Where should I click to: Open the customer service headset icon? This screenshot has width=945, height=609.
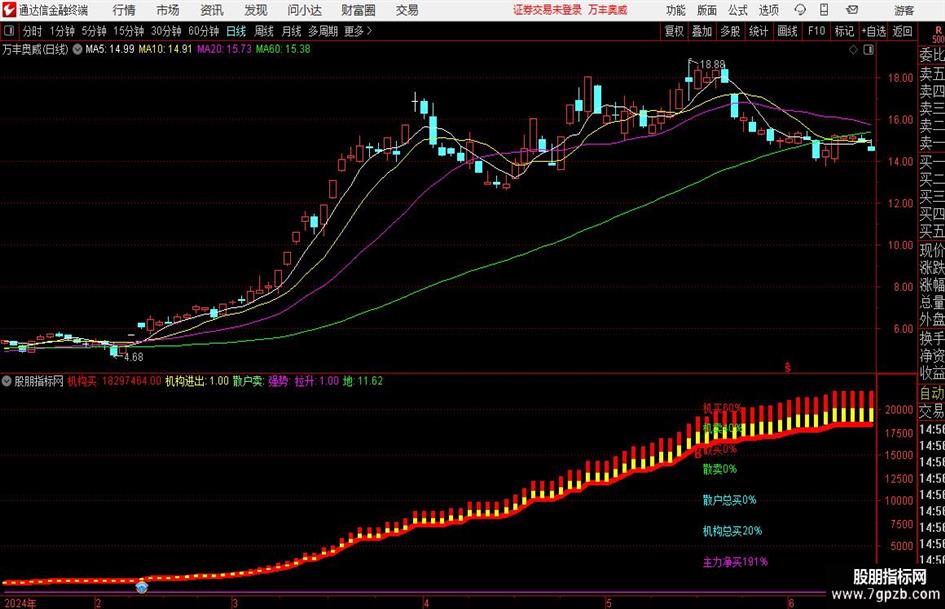[x=800, y=10]
